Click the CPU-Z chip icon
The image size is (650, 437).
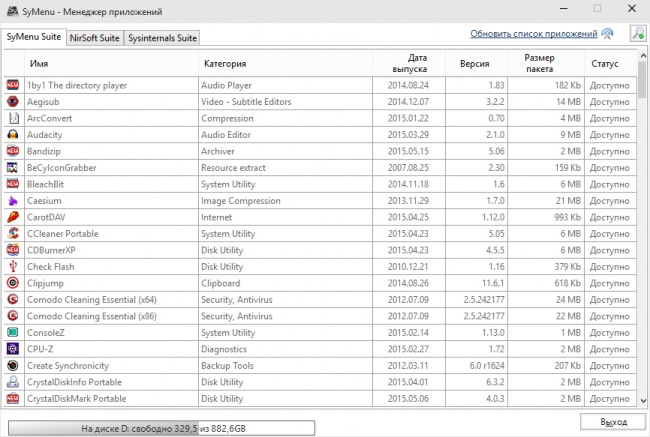click(13, 349)
